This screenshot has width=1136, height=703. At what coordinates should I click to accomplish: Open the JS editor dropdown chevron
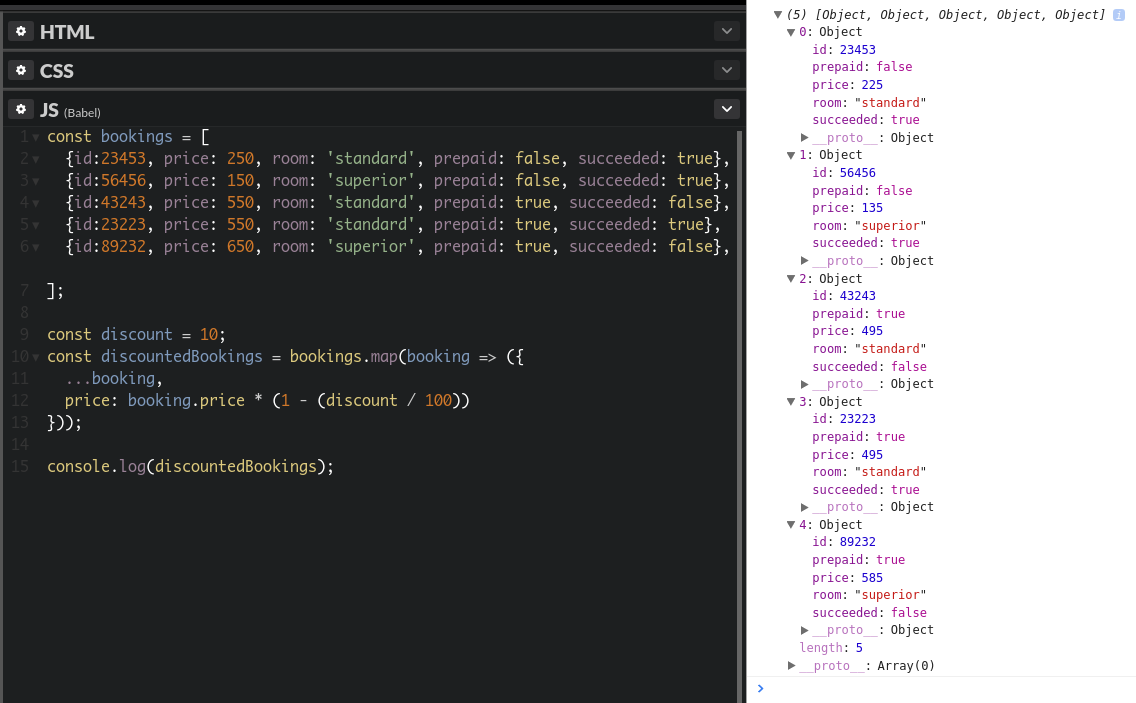727,109
